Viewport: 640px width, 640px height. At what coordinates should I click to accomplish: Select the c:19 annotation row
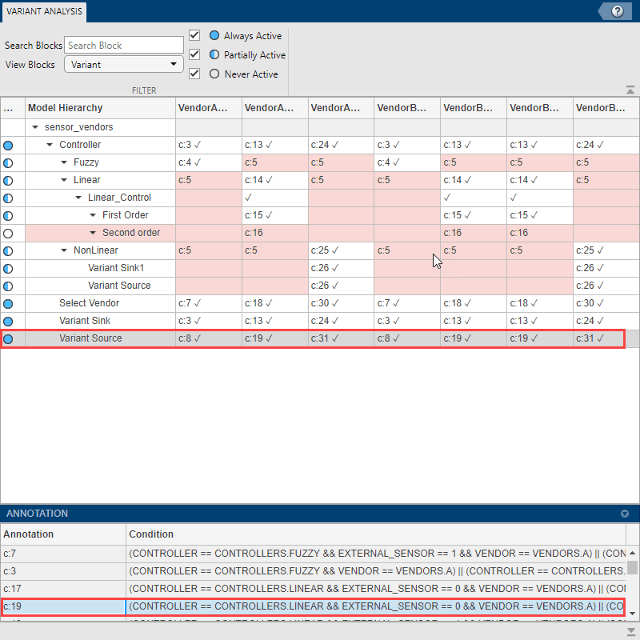[x=313, y=607]
